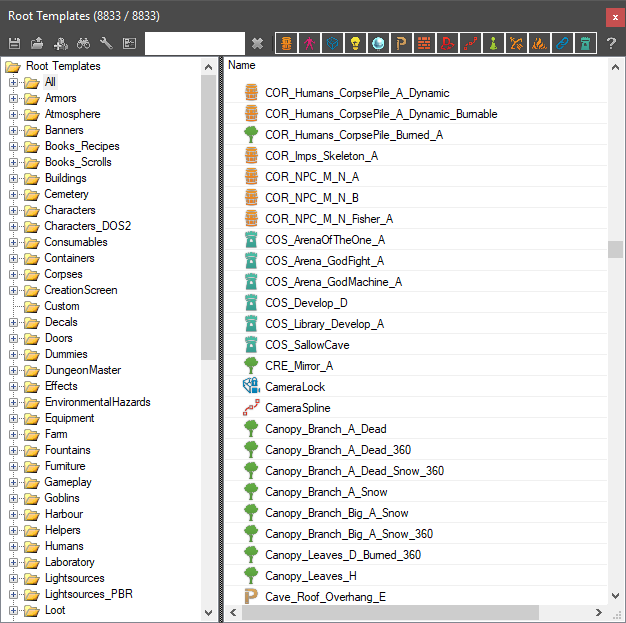Select the Custom folder in tree
The width and height of the screenshot is (626, 623).
point(62,306)
